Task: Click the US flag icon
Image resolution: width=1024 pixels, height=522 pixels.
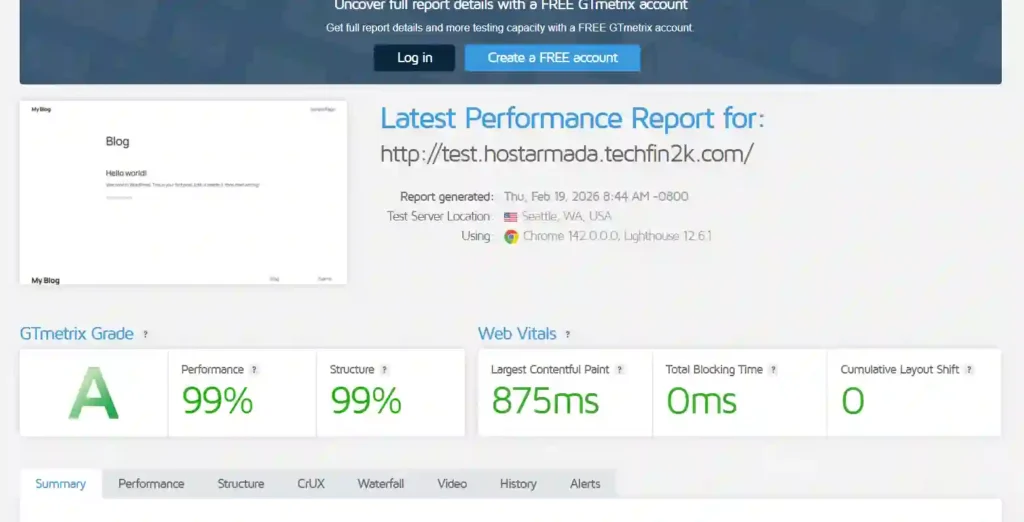Action: [511, 217]
